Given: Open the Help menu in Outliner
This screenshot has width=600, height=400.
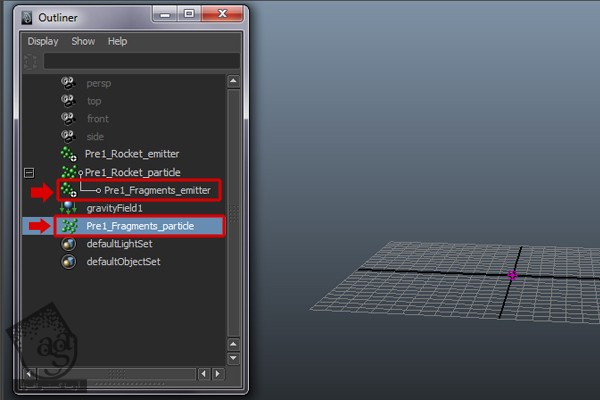Looking at the screenshot, I should coord(117,41).
